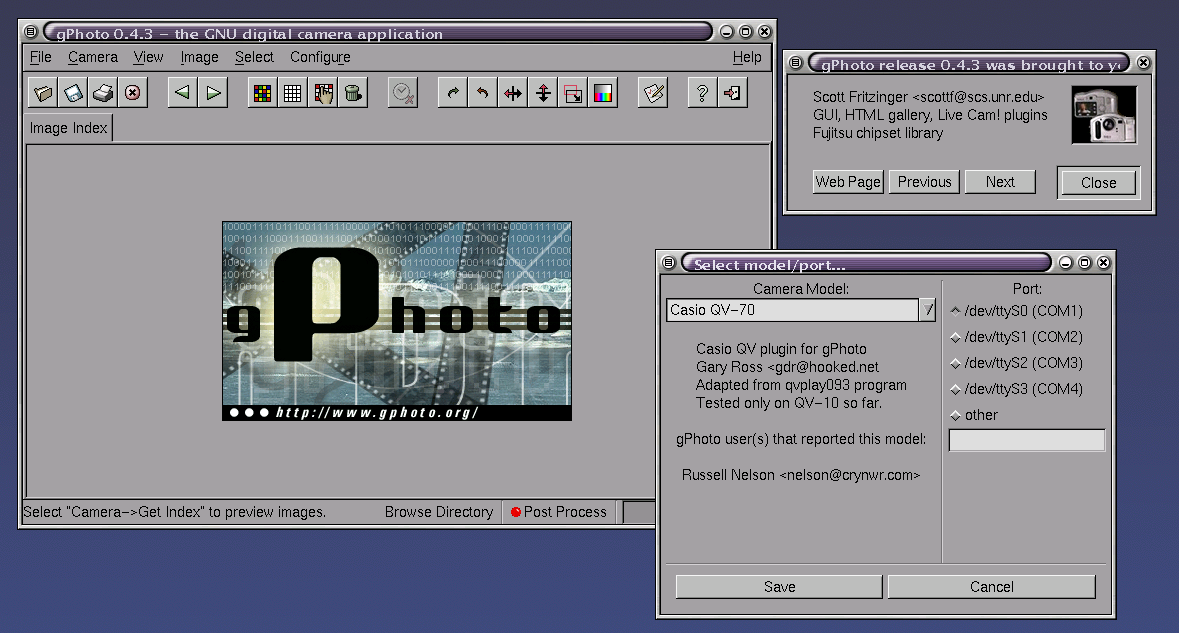The image size is (1179, 633).
Task: Open the Help menu
Action: coord(747,57)
